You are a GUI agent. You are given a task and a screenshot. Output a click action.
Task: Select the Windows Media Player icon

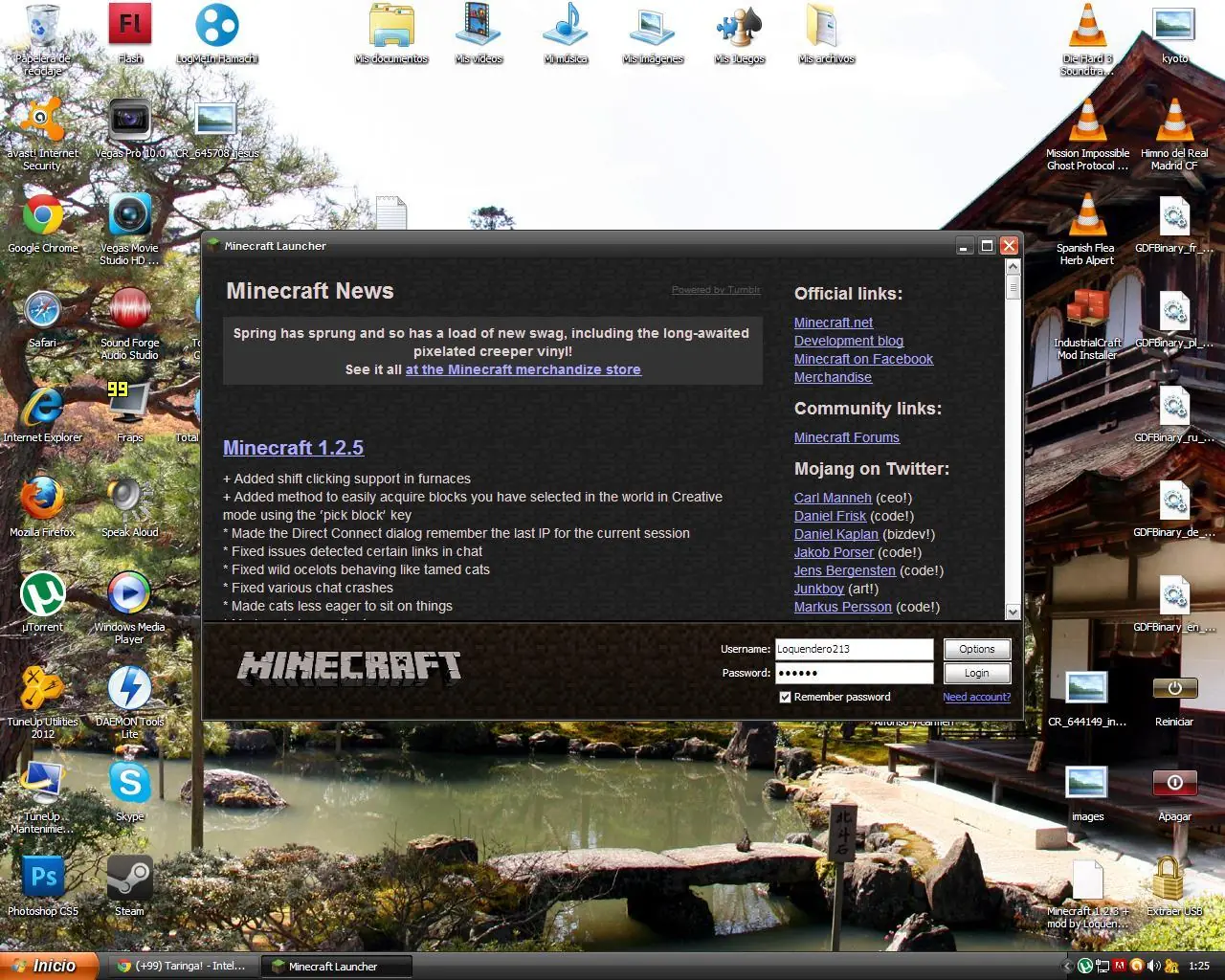coord(130,608)
